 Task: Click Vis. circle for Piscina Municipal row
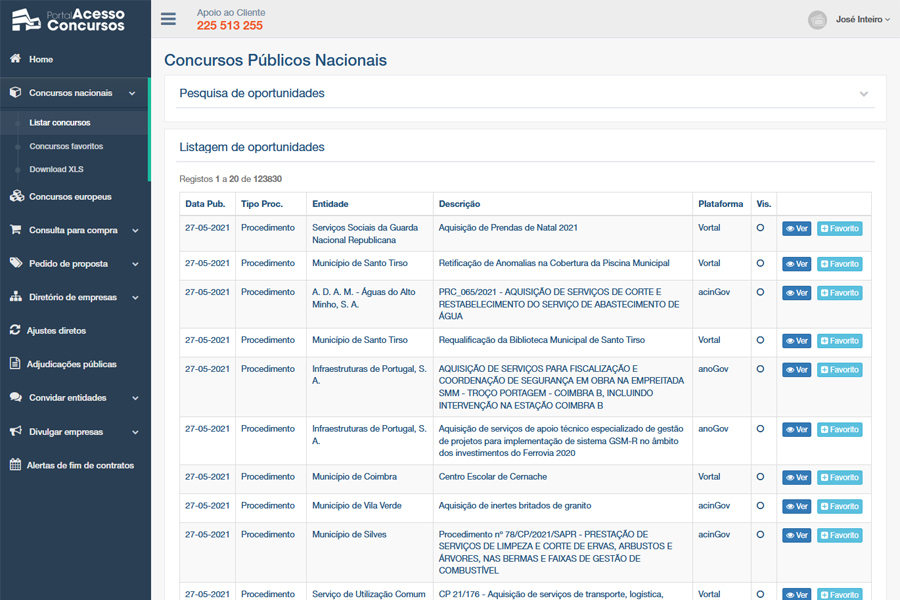[760, 263]
